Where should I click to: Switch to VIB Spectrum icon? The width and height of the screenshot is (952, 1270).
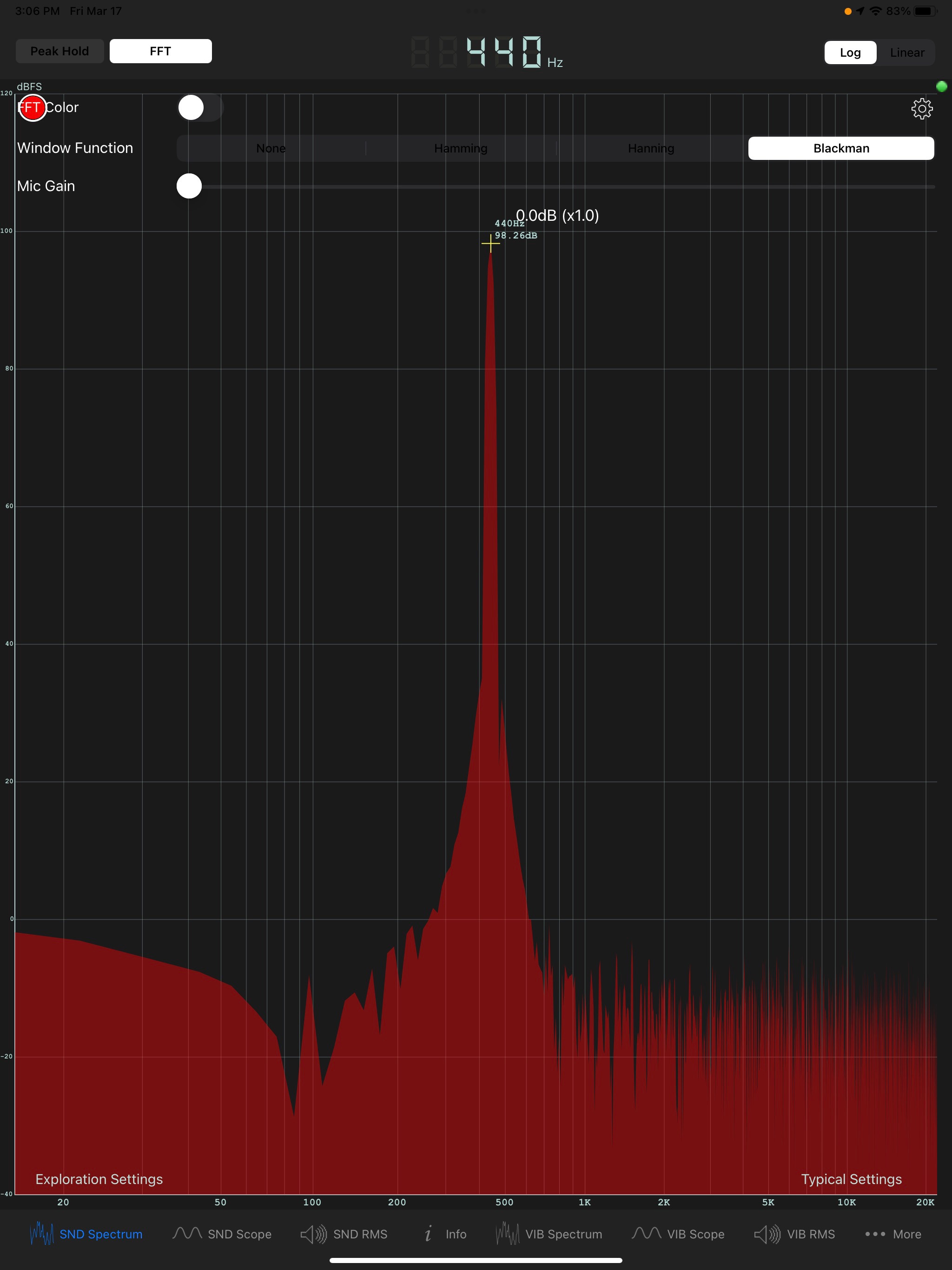pyautogui.click(x=507, y=1233)
